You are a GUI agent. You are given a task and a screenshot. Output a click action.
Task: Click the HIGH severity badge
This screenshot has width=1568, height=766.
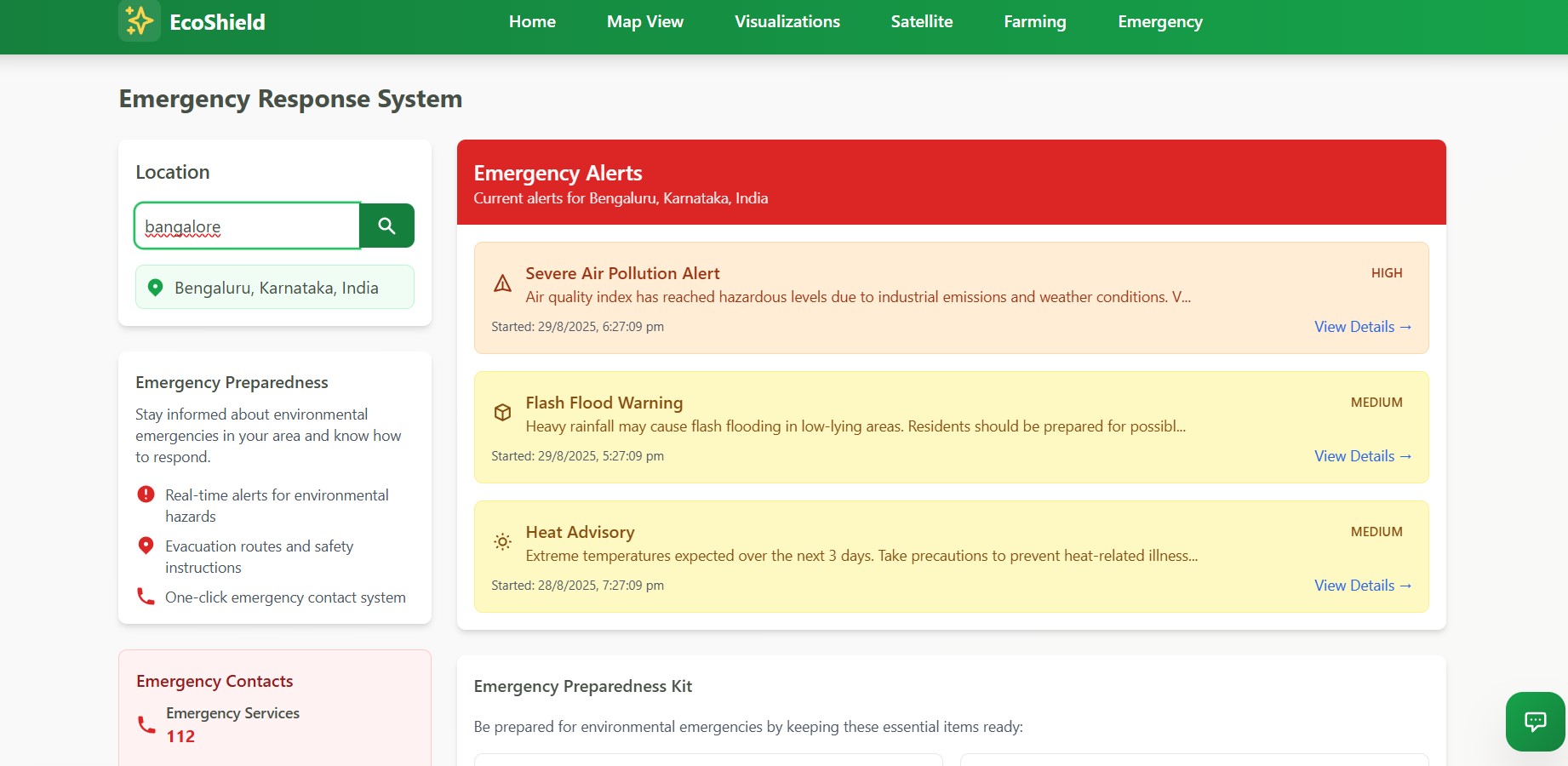[x=1387, y=273]
